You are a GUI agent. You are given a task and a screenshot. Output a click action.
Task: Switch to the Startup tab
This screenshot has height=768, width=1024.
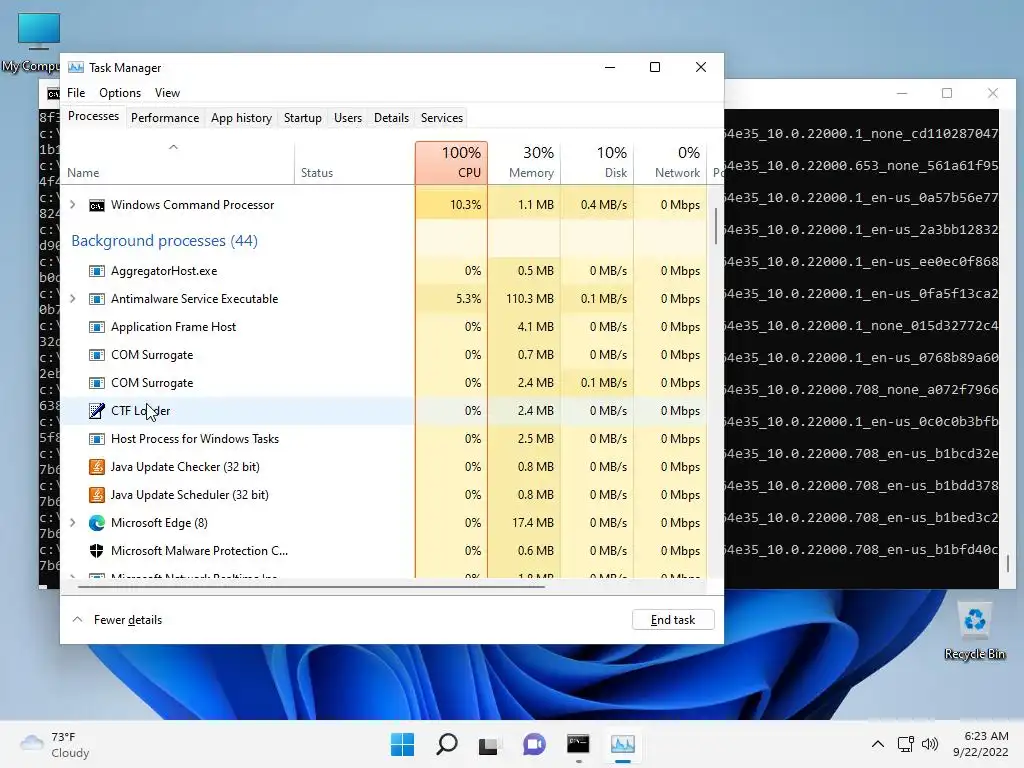tap(302, 118)
